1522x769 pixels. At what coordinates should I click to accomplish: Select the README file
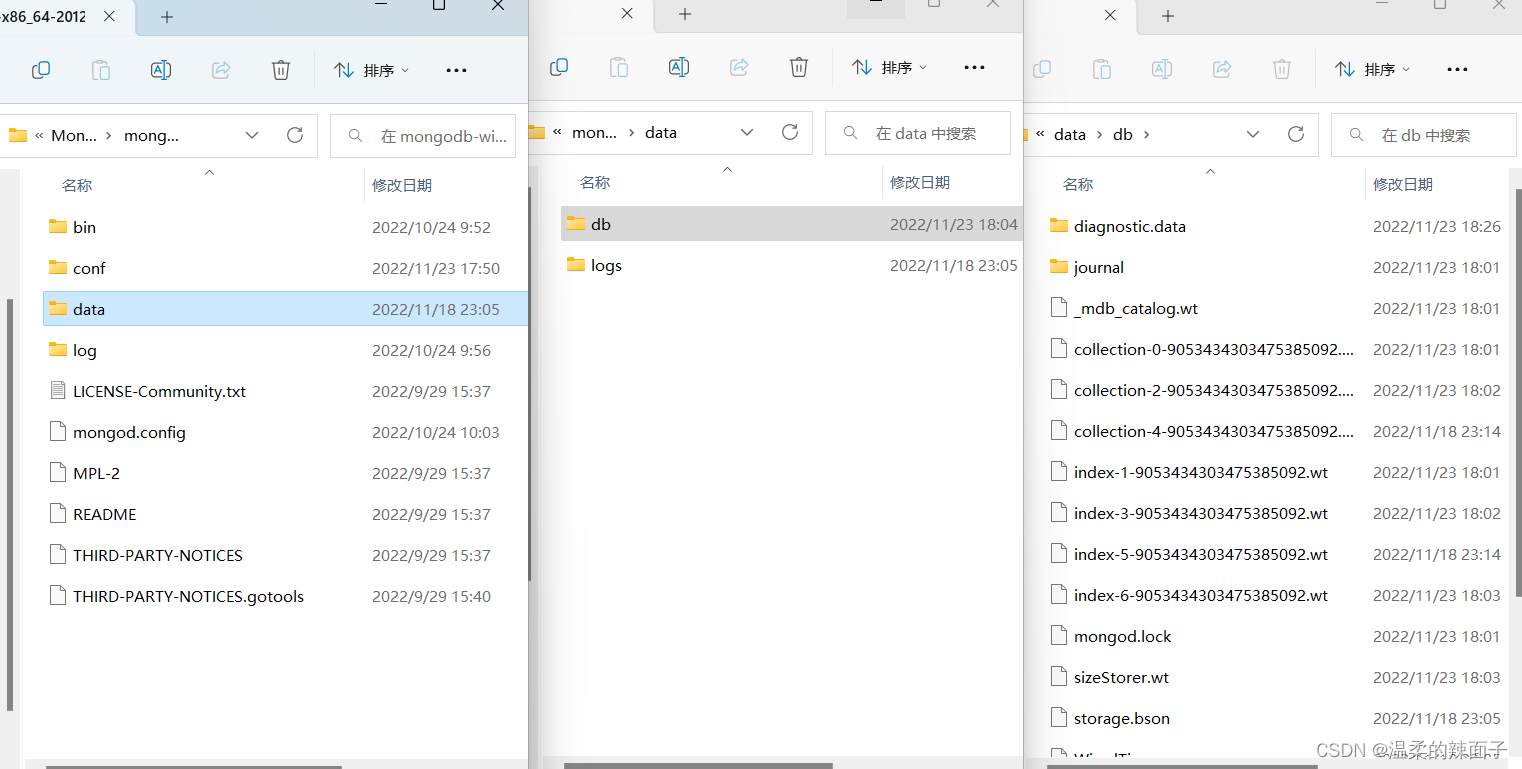coord(285,514)
